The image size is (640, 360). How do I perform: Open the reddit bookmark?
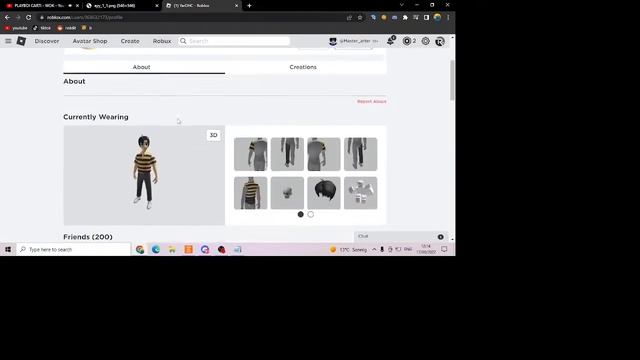(67, 28)
